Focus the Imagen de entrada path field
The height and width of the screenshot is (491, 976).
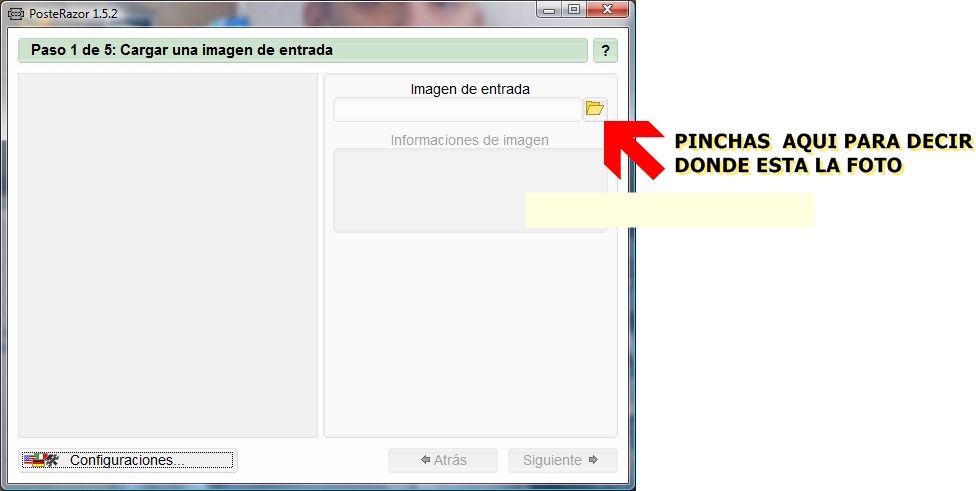[x=458, y=110]
